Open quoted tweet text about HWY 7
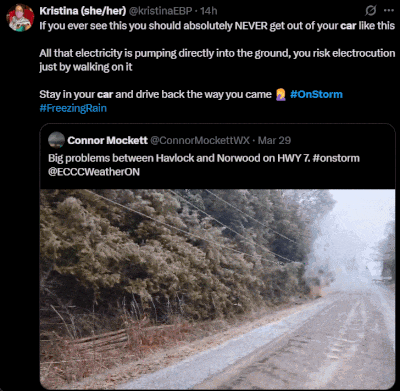400x391 pixels. [x=204, y=165]
